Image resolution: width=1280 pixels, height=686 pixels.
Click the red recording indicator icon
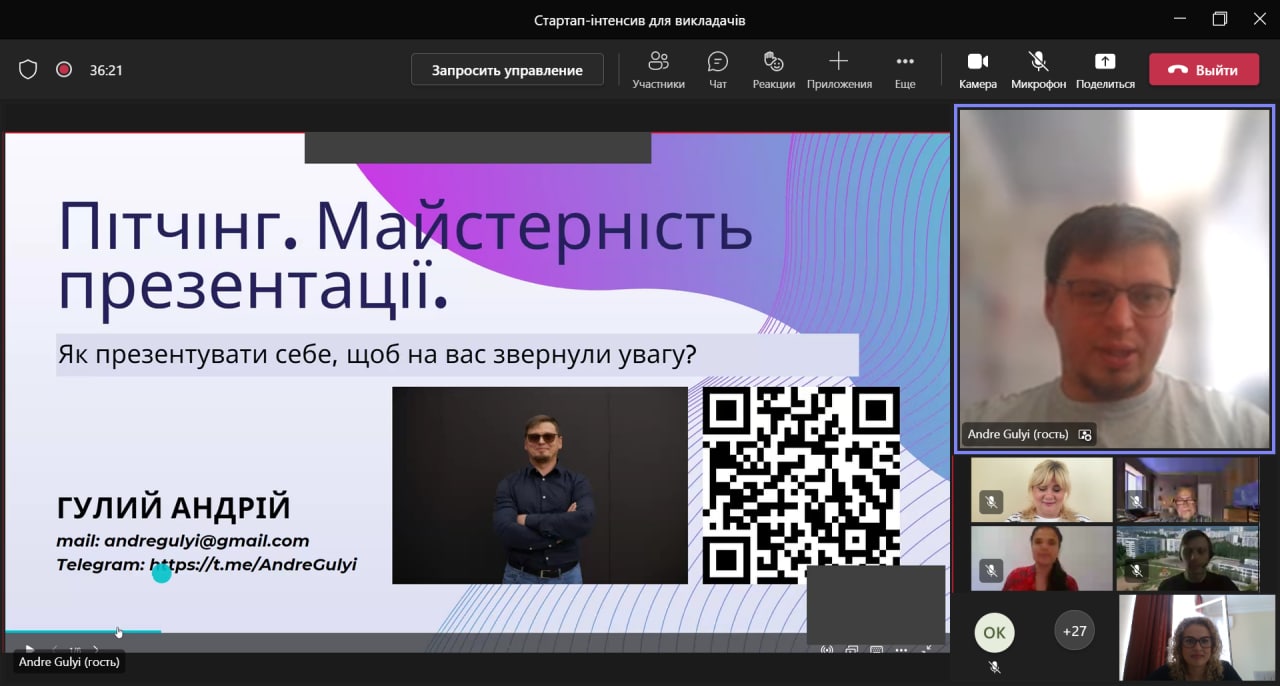(64, 70)
